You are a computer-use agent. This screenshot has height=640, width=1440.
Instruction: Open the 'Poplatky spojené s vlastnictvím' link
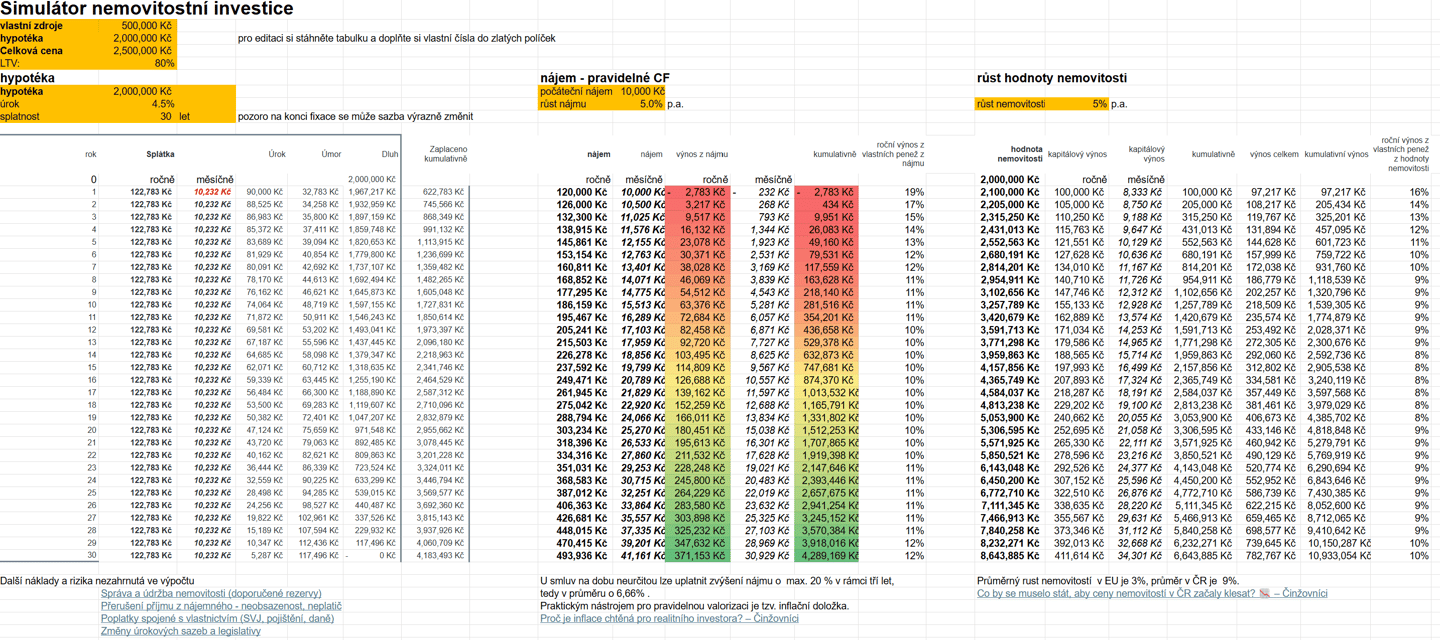pos(218,619)
